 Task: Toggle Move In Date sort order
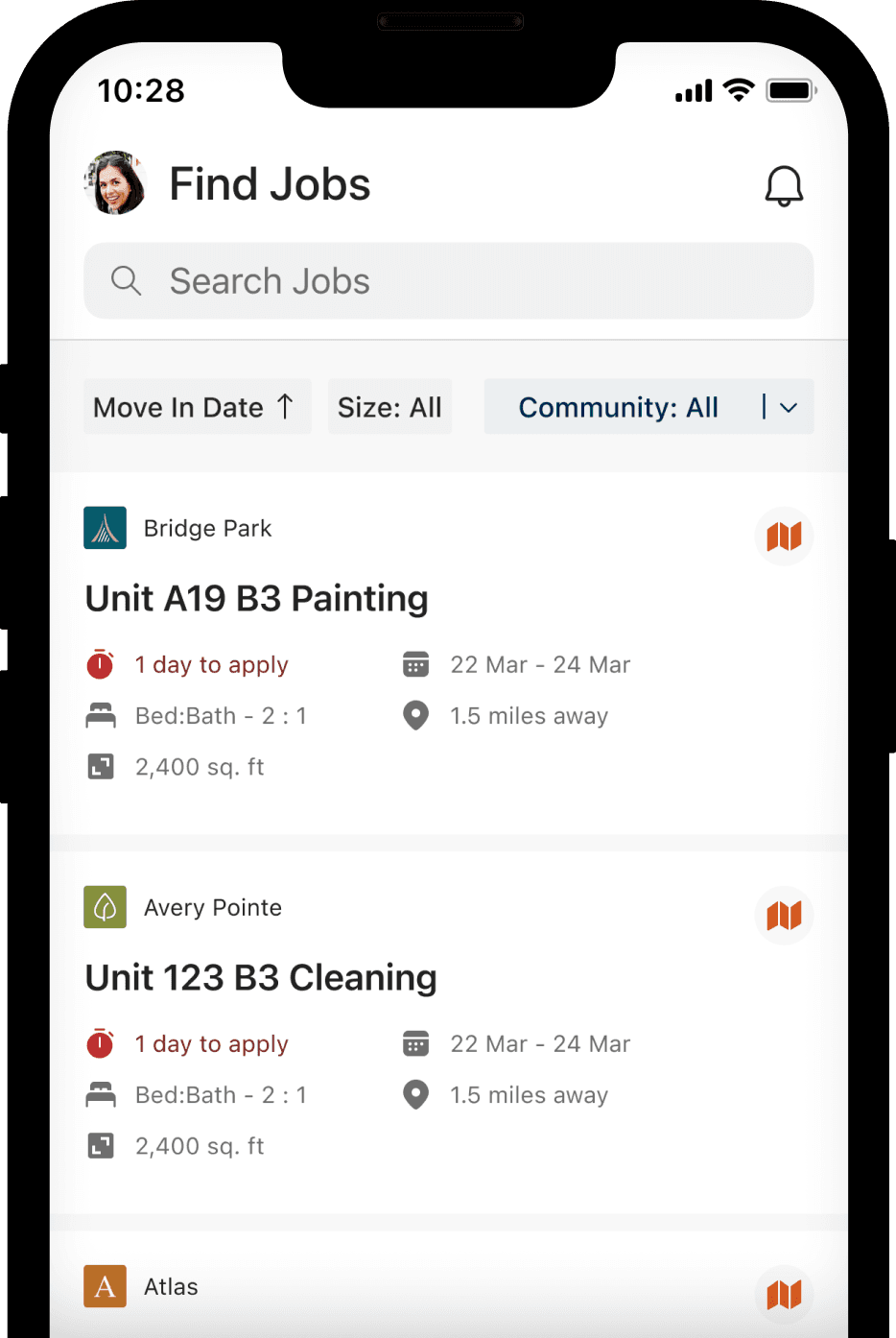pyautogui.click(x=197, y=407)
